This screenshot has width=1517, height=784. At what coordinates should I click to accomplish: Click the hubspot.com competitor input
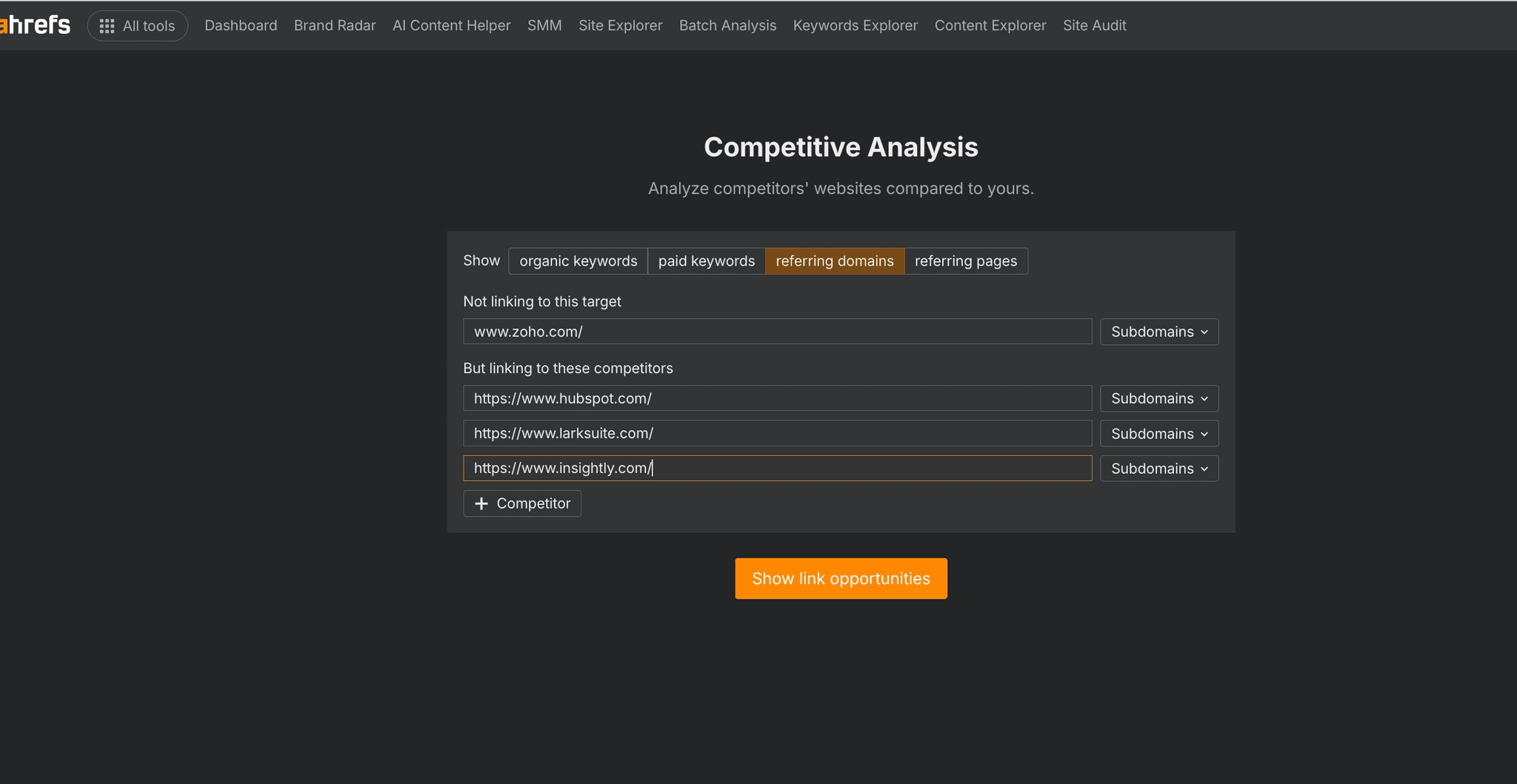click(778, 398)
